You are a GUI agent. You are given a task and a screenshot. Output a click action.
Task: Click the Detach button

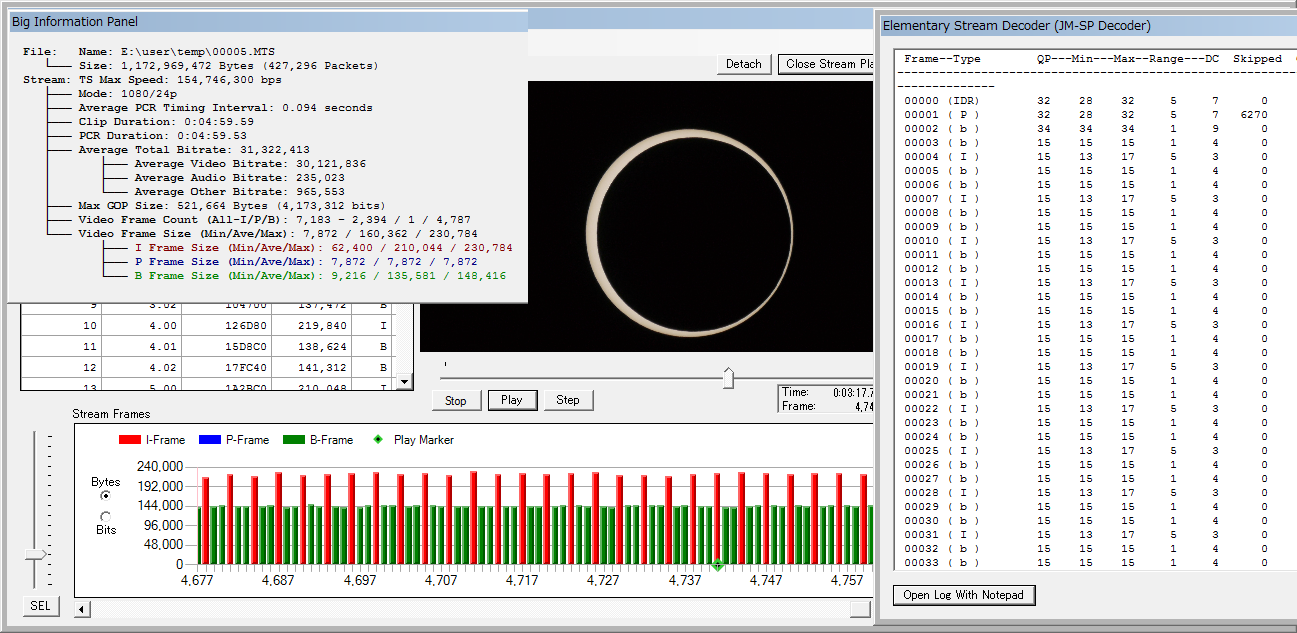(743, 64)
